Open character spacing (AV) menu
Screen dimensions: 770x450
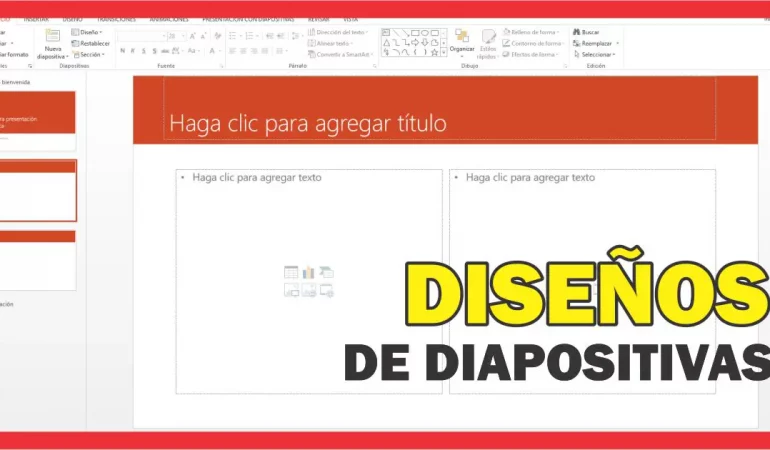[177, 51]
